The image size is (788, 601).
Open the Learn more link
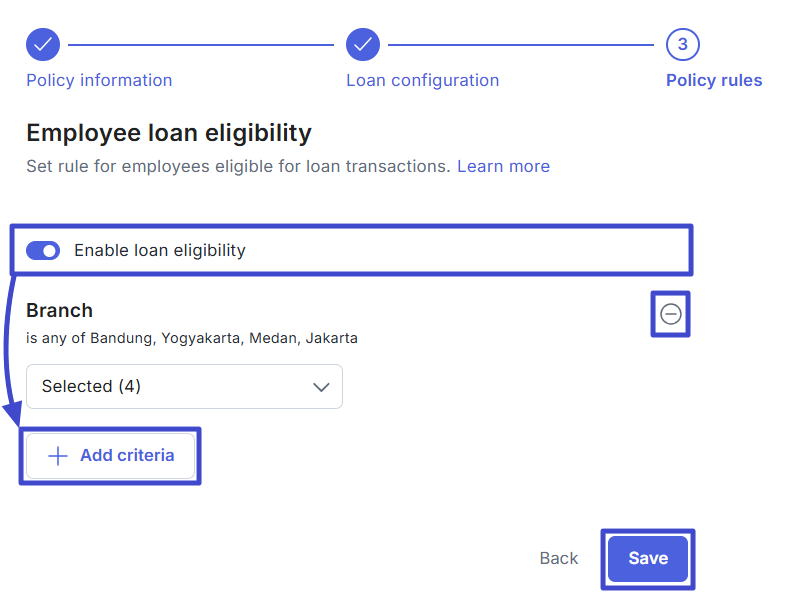[x=503, y=166]
